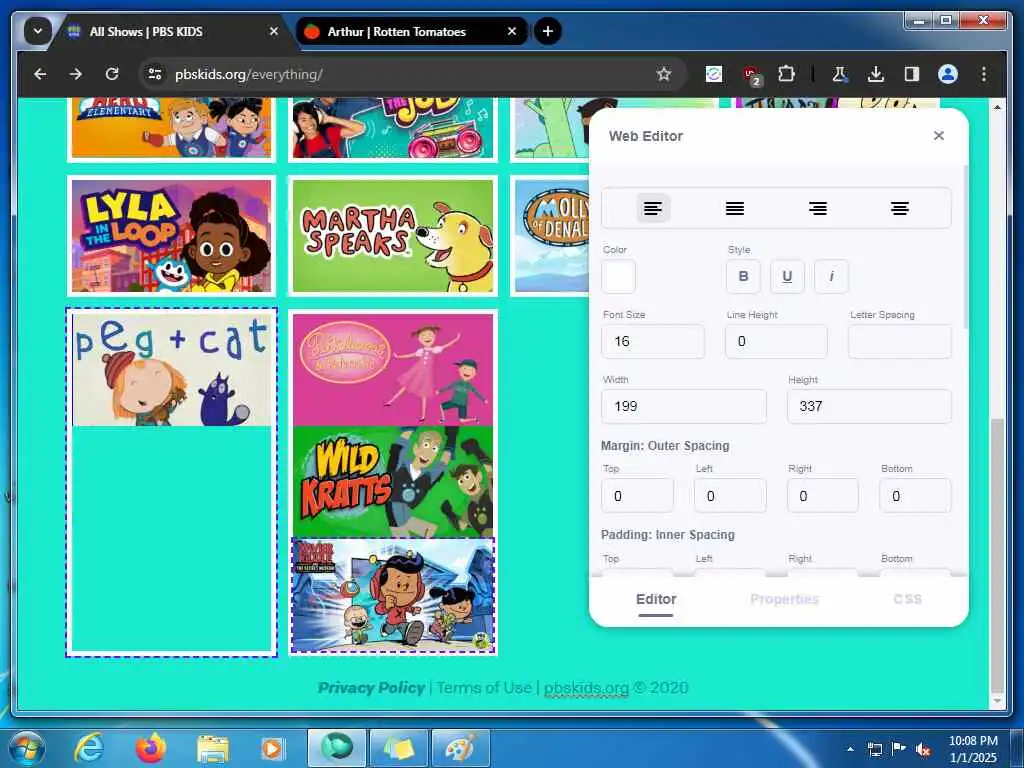Launch Firefox from the taskbar
1024x768 pixels.
[x=150, y=748]
